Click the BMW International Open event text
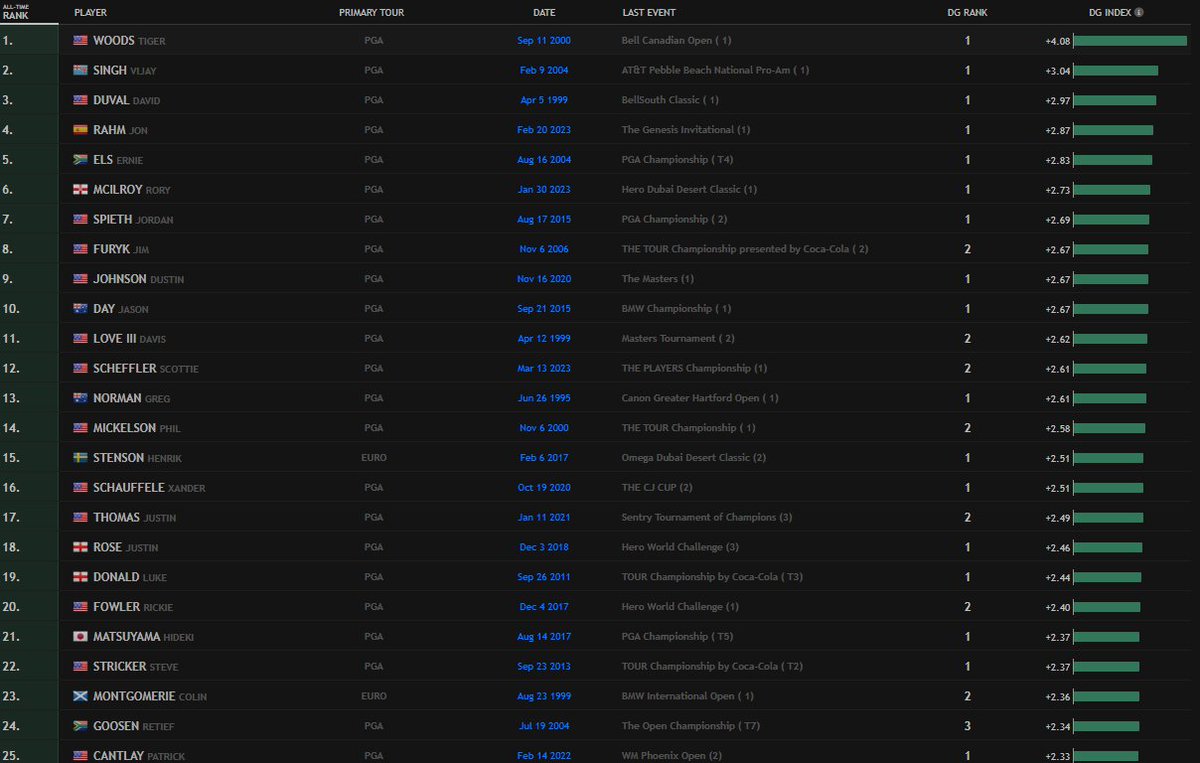Viewport: 1200px width, 763px height. click(688, 696)
